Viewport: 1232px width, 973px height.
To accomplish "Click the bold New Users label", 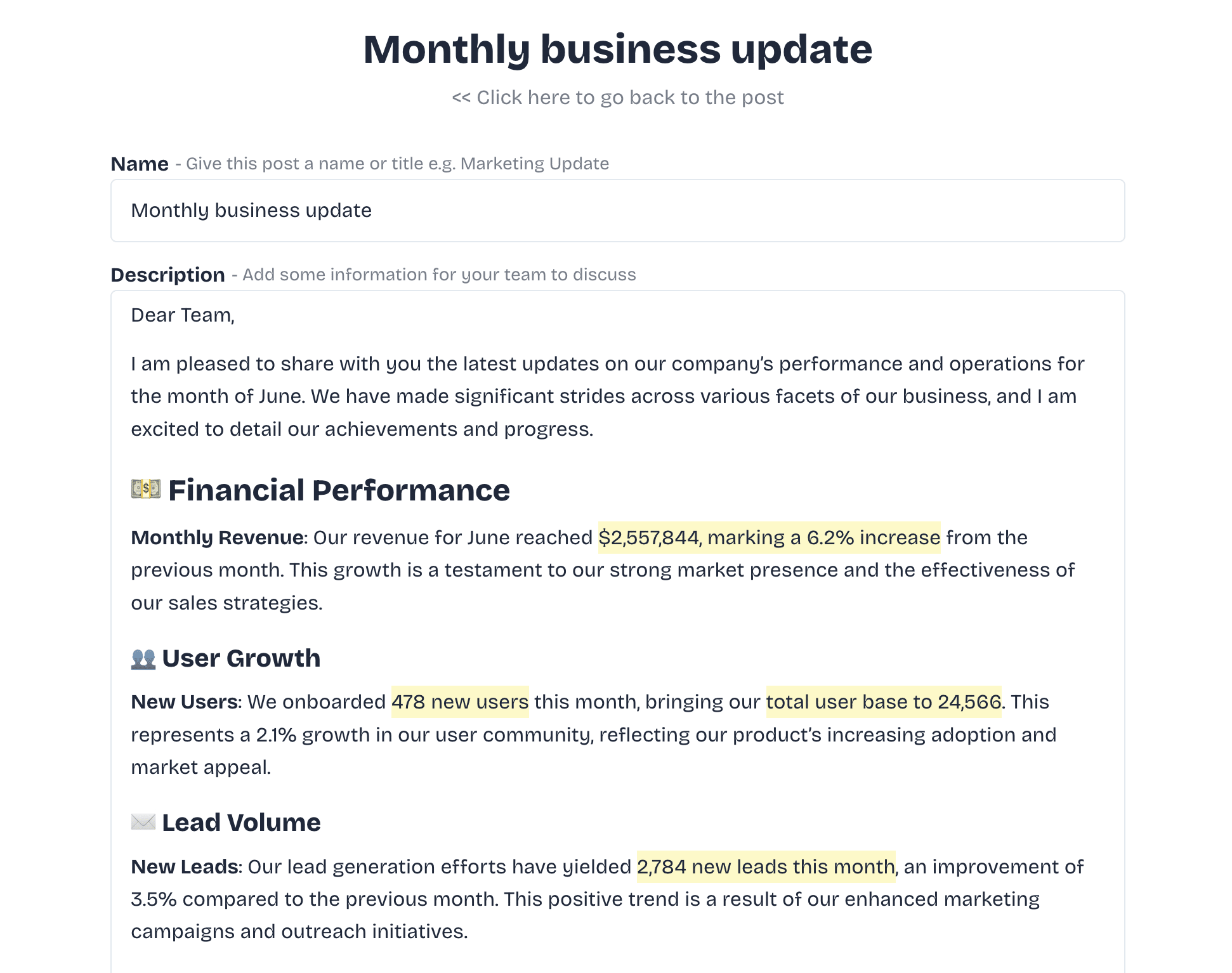I will 184,702.
